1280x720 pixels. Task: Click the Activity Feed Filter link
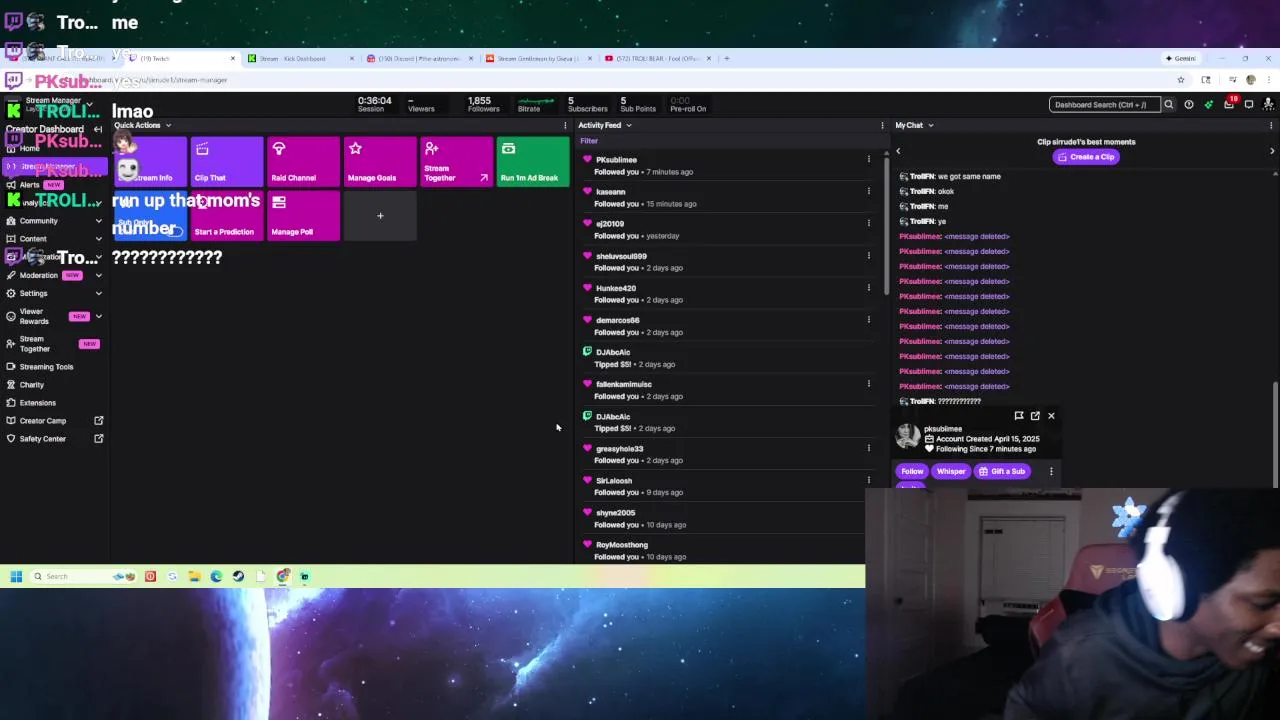[589, 141]
